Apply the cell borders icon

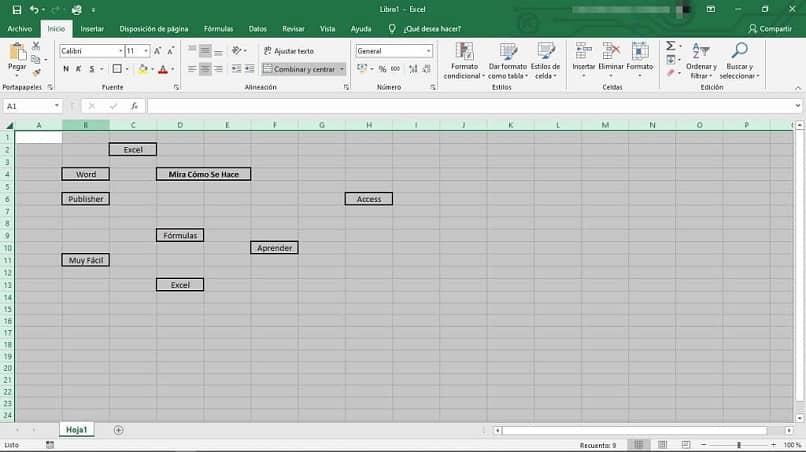[117, 69]
